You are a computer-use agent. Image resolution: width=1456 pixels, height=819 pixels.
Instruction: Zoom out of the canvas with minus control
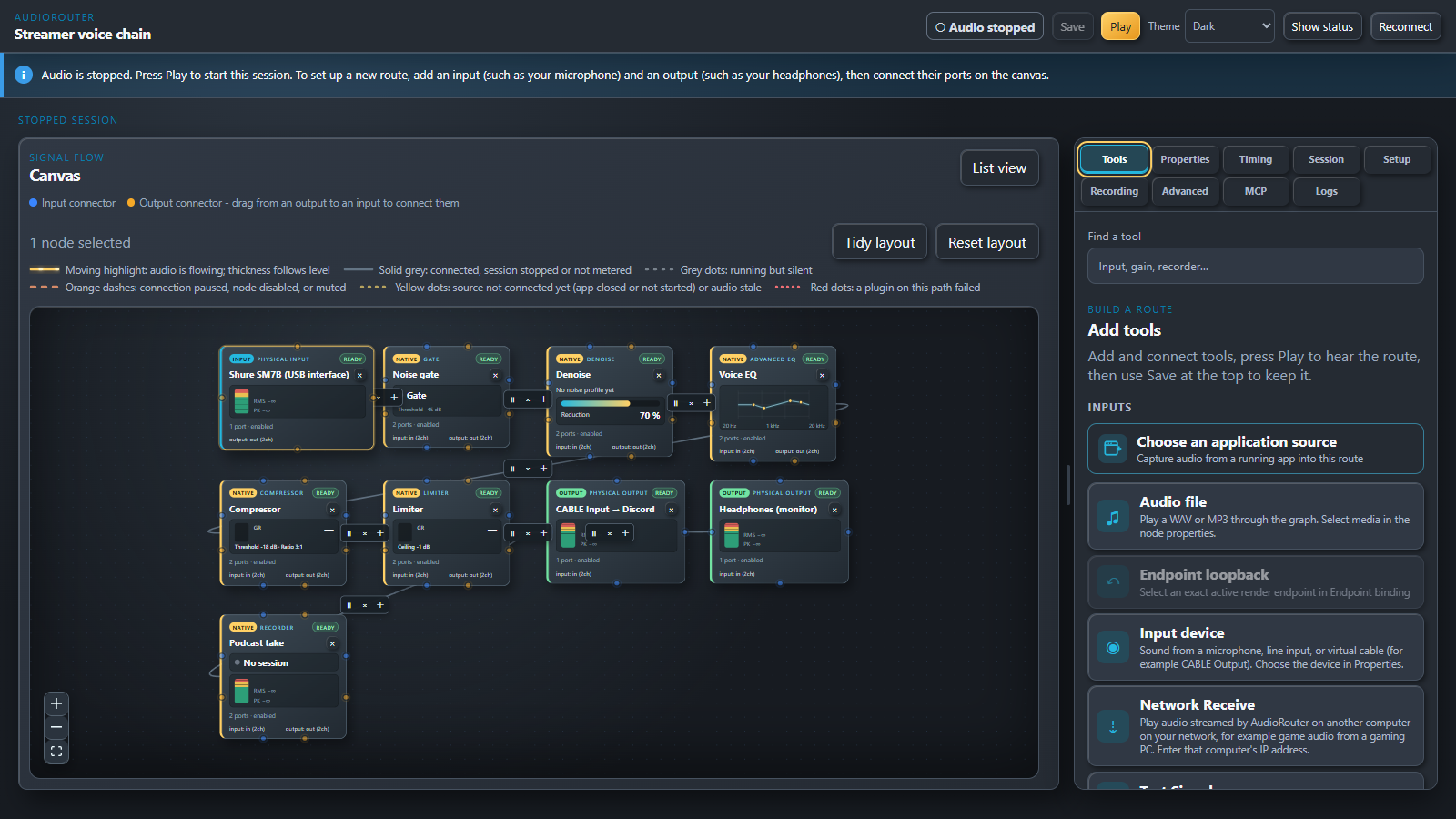pyautogui.click(x=56, y=727)
